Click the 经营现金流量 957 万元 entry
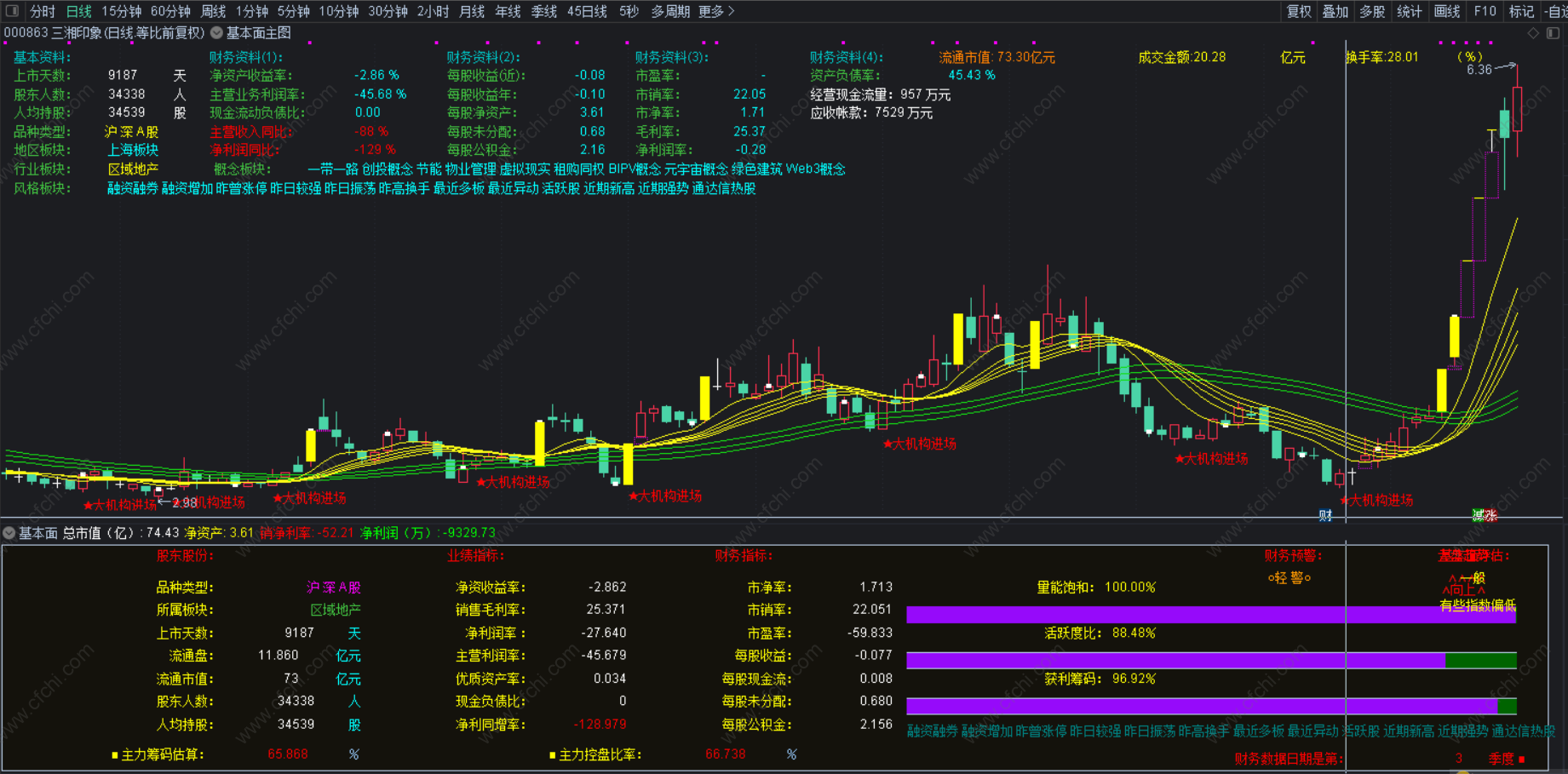Screen dimensions: 1568x774 coord(881,95)
